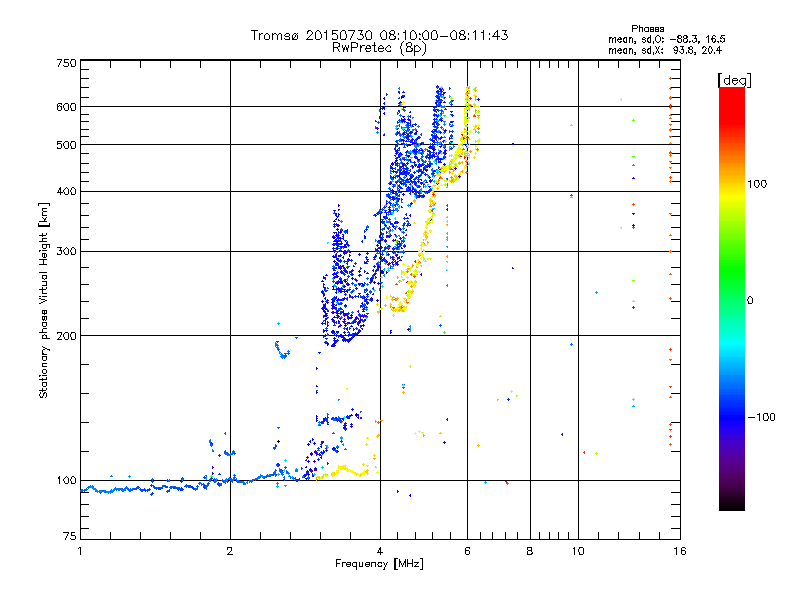Click the "Phases" heading text
Image resolution: width=800 pixels, height=600 pixels.
(x=648, y=29)
